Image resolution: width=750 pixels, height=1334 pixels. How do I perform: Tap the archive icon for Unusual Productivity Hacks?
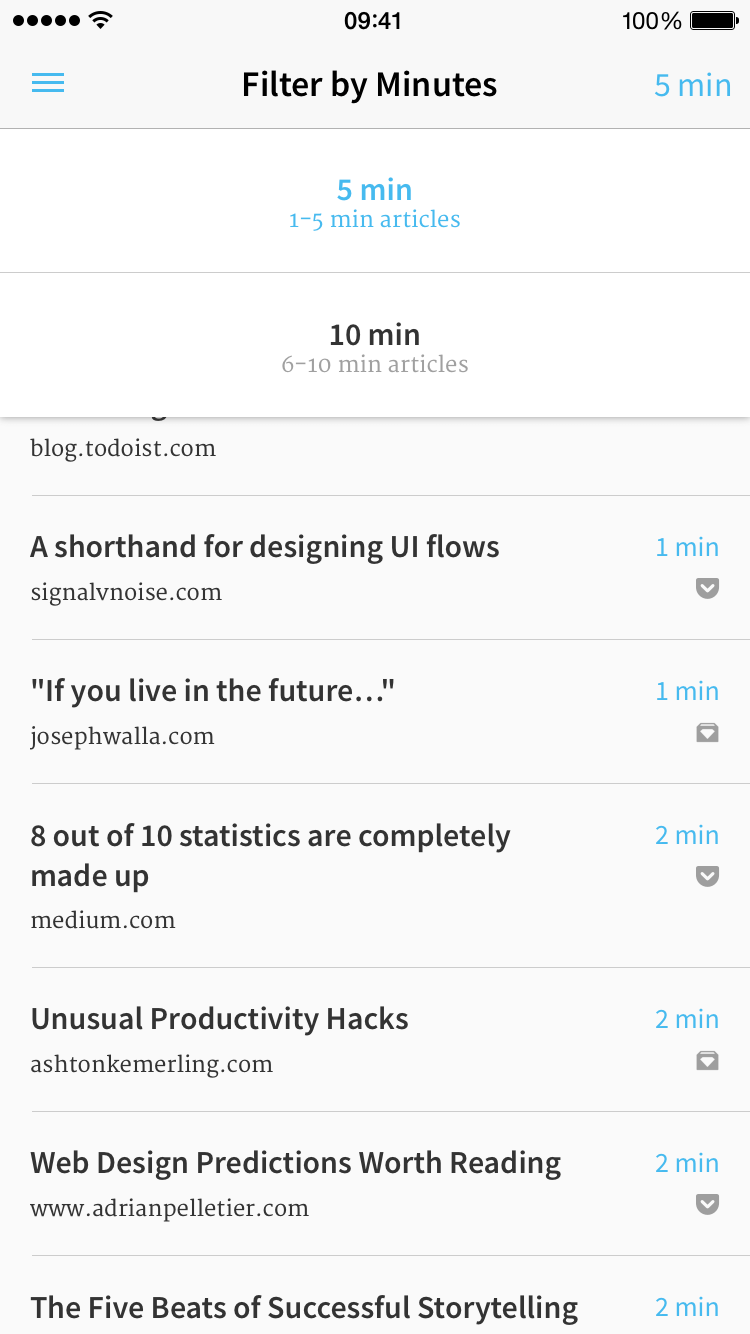pos(708,1060)
